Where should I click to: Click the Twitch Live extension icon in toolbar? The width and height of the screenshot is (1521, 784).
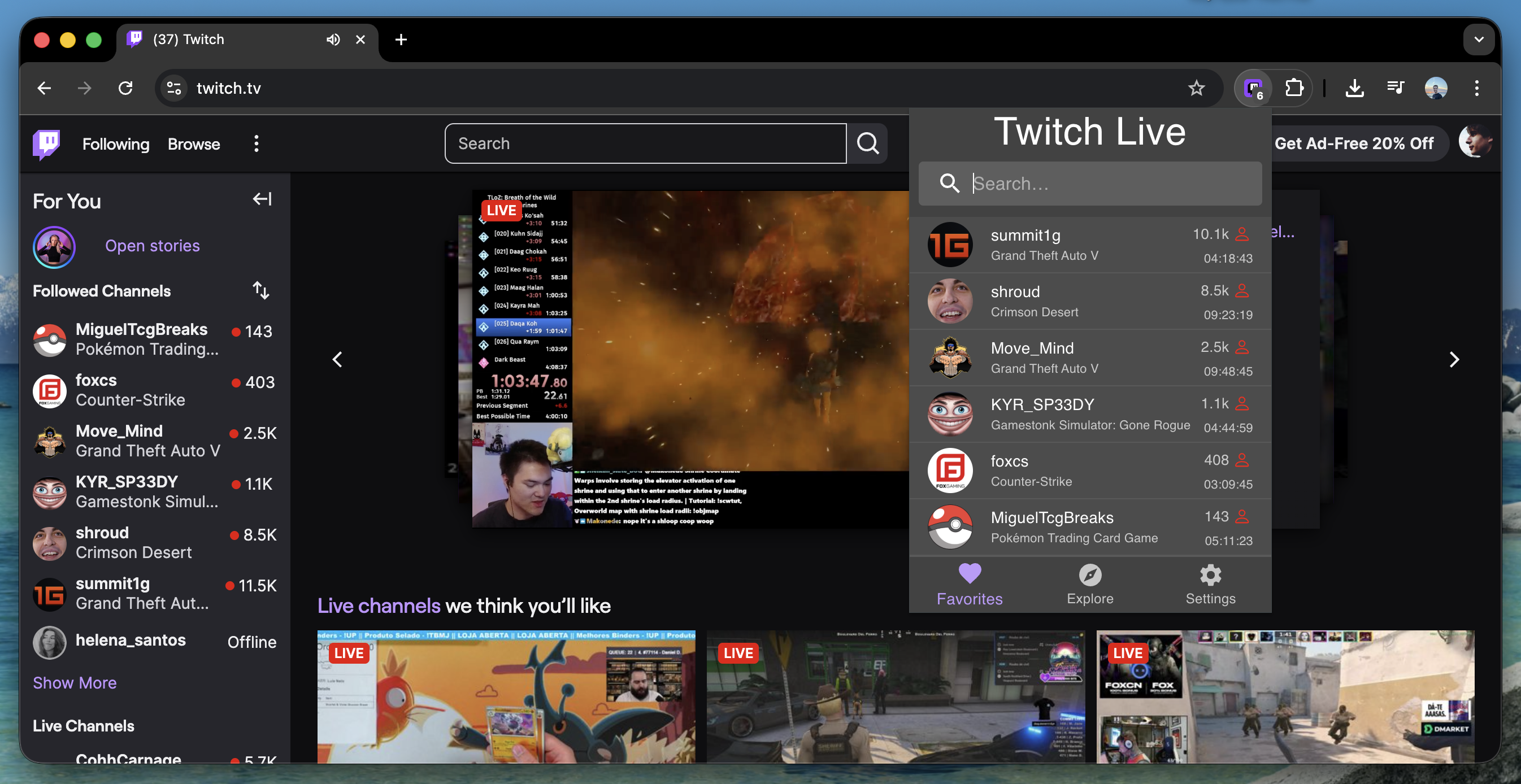1253,88
